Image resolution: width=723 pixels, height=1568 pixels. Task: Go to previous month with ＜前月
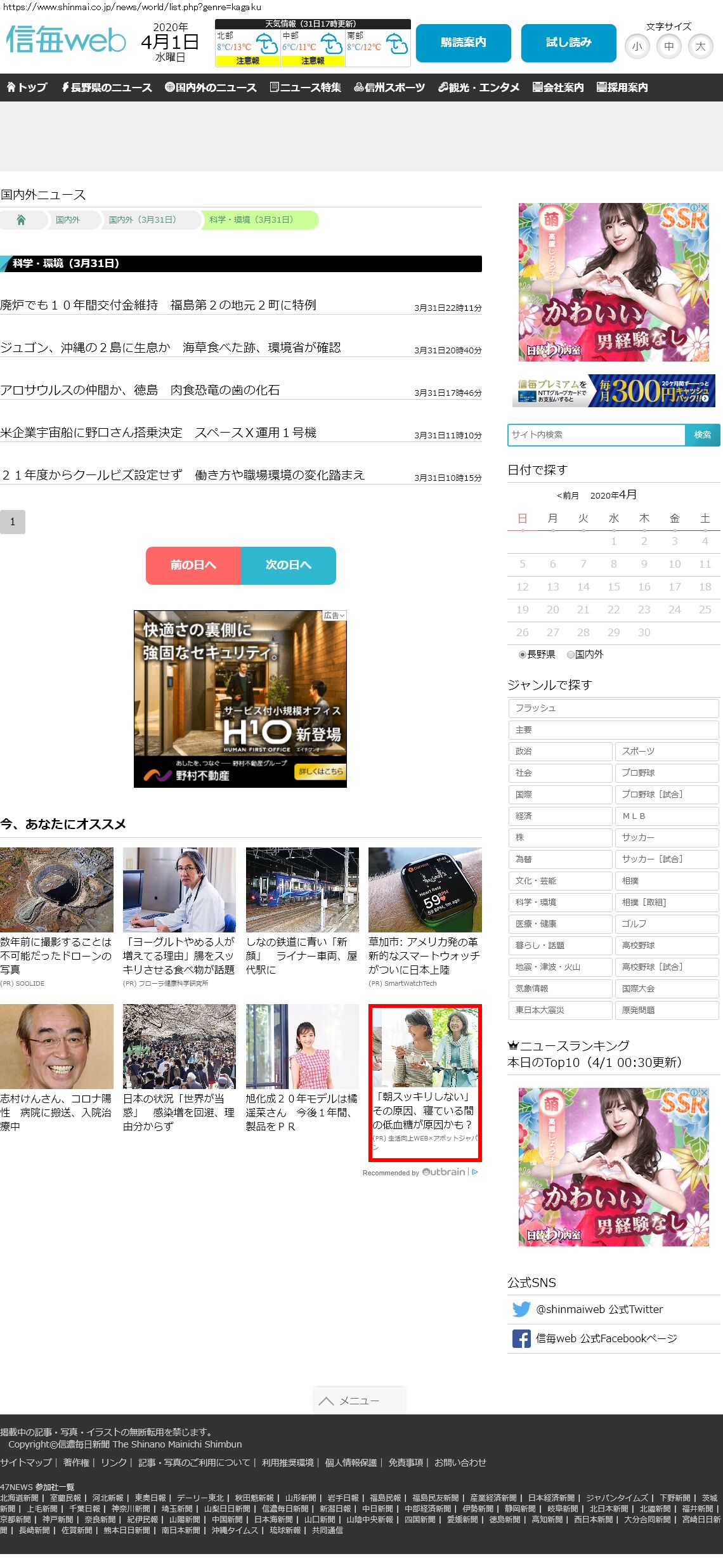click(x=568, y=495)
